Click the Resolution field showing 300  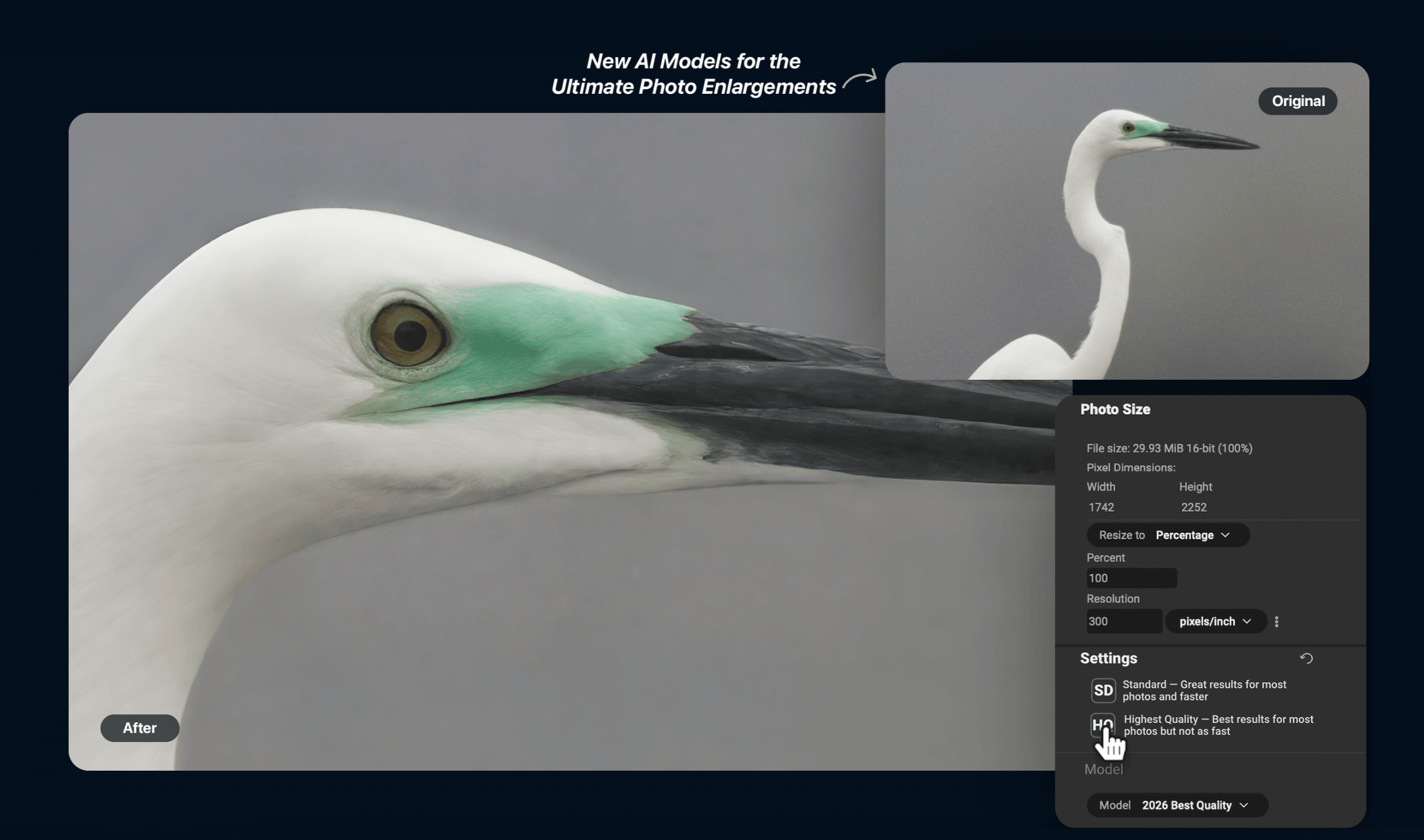1123,621
